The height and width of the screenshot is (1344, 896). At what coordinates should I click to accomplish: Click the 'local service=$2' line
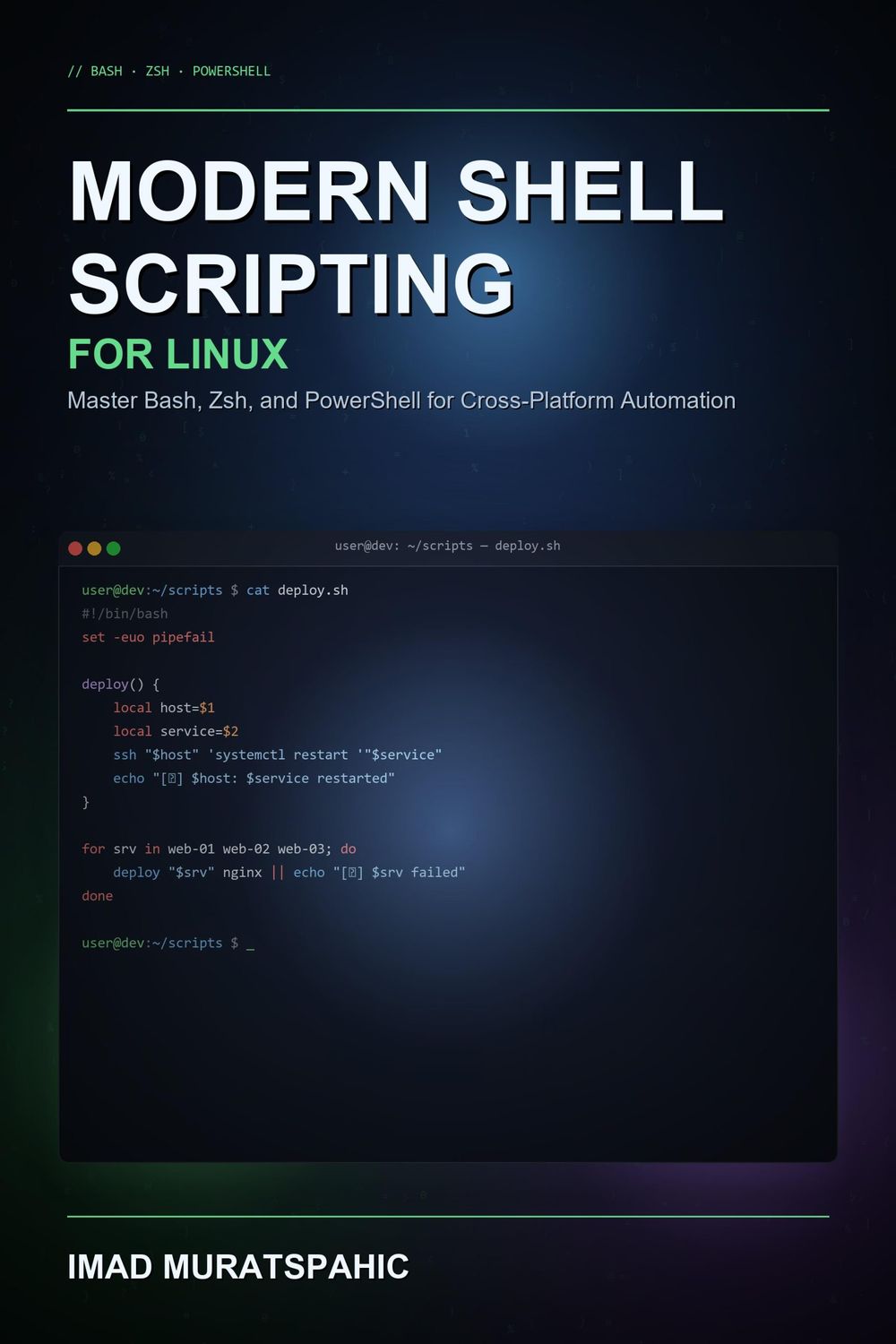tap(176, 731)
